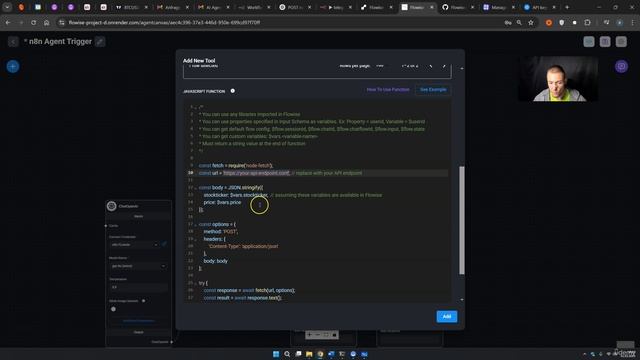Click the method 'POST' line

(x=221, y=232)
